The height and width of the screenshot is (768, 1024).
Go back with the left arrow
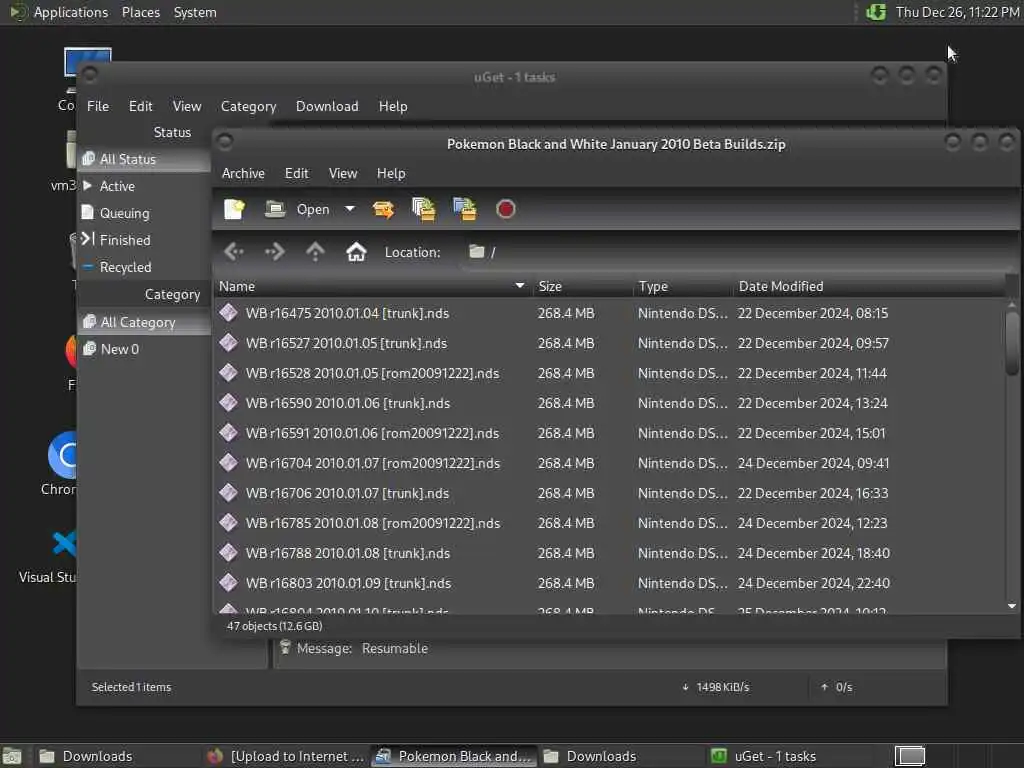[x=234, y=251]
